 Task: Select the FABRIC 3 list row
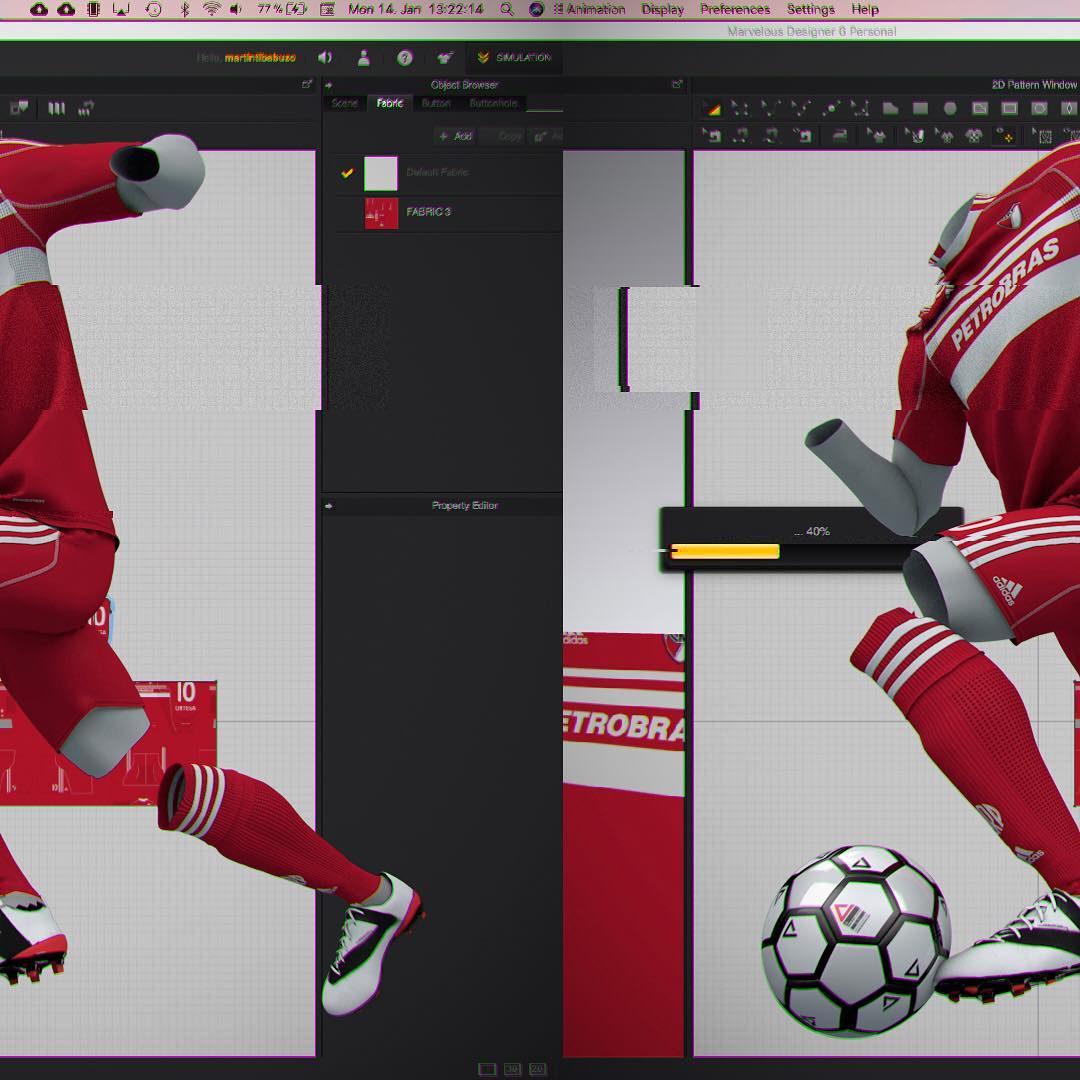point(449,214)
